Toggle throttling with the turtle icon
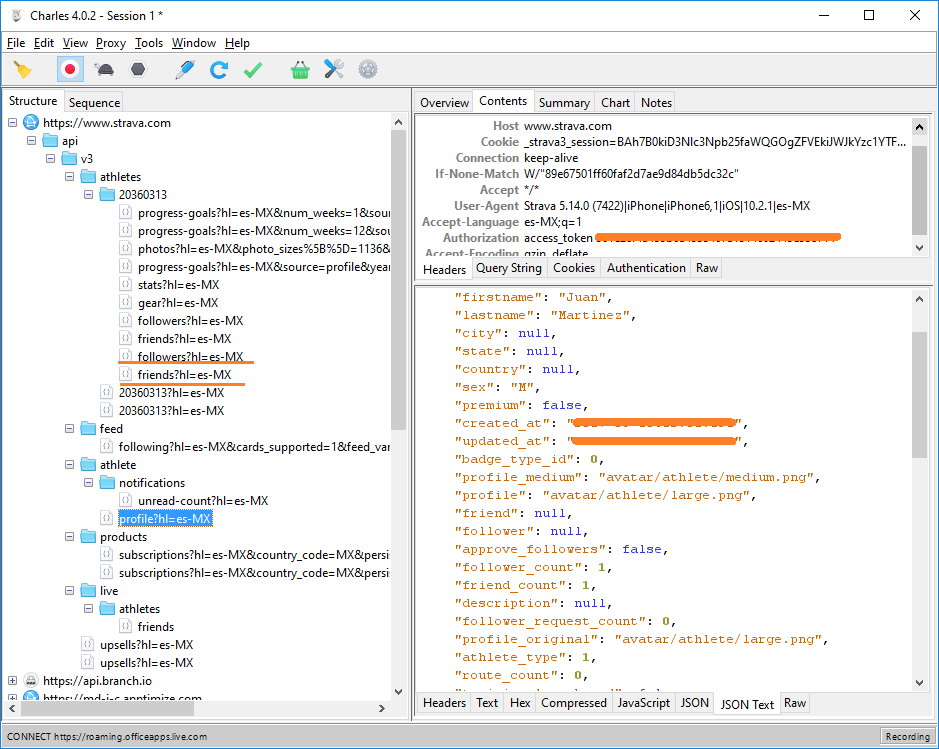Screen dimensions: 939x749 [104, 70]
